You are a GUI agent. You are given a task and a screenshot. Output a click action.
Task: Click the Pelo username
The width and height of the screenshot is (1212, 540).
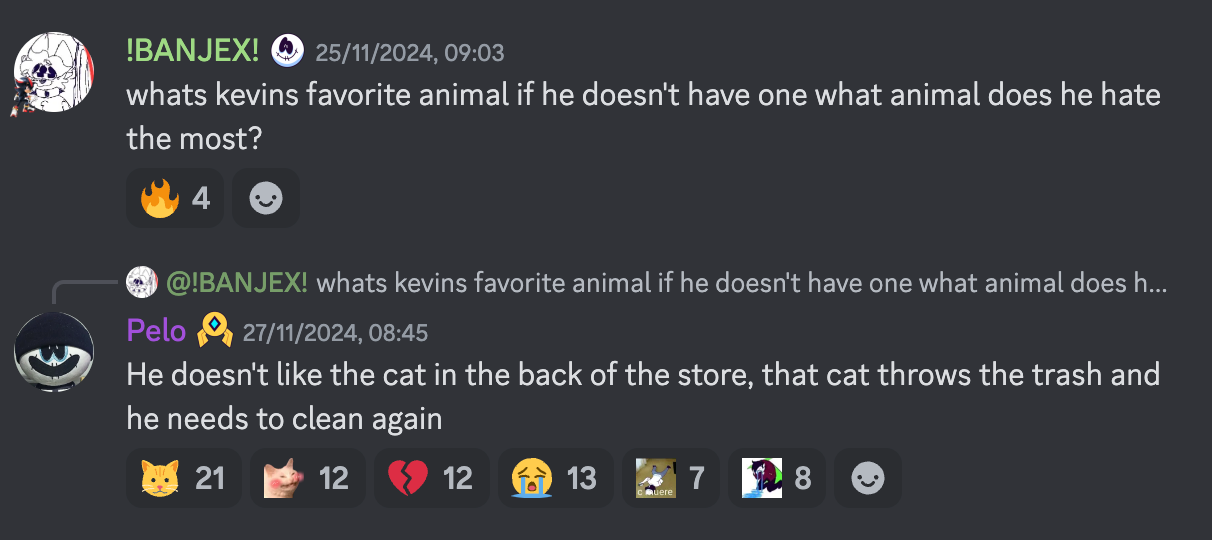point(156,330)
